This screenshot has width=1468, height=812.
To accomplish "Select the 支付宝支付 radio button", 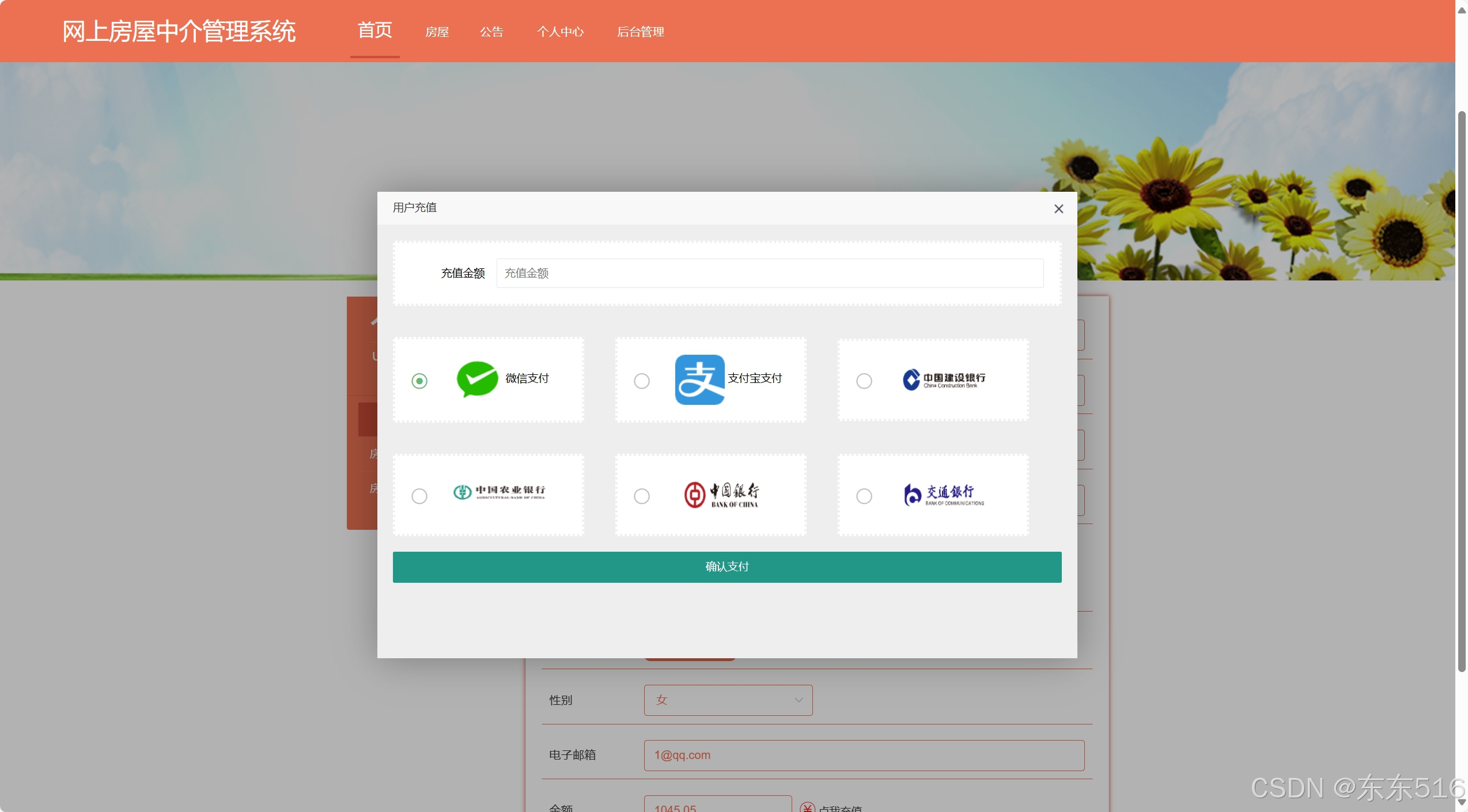I will [x=642, y=381].
